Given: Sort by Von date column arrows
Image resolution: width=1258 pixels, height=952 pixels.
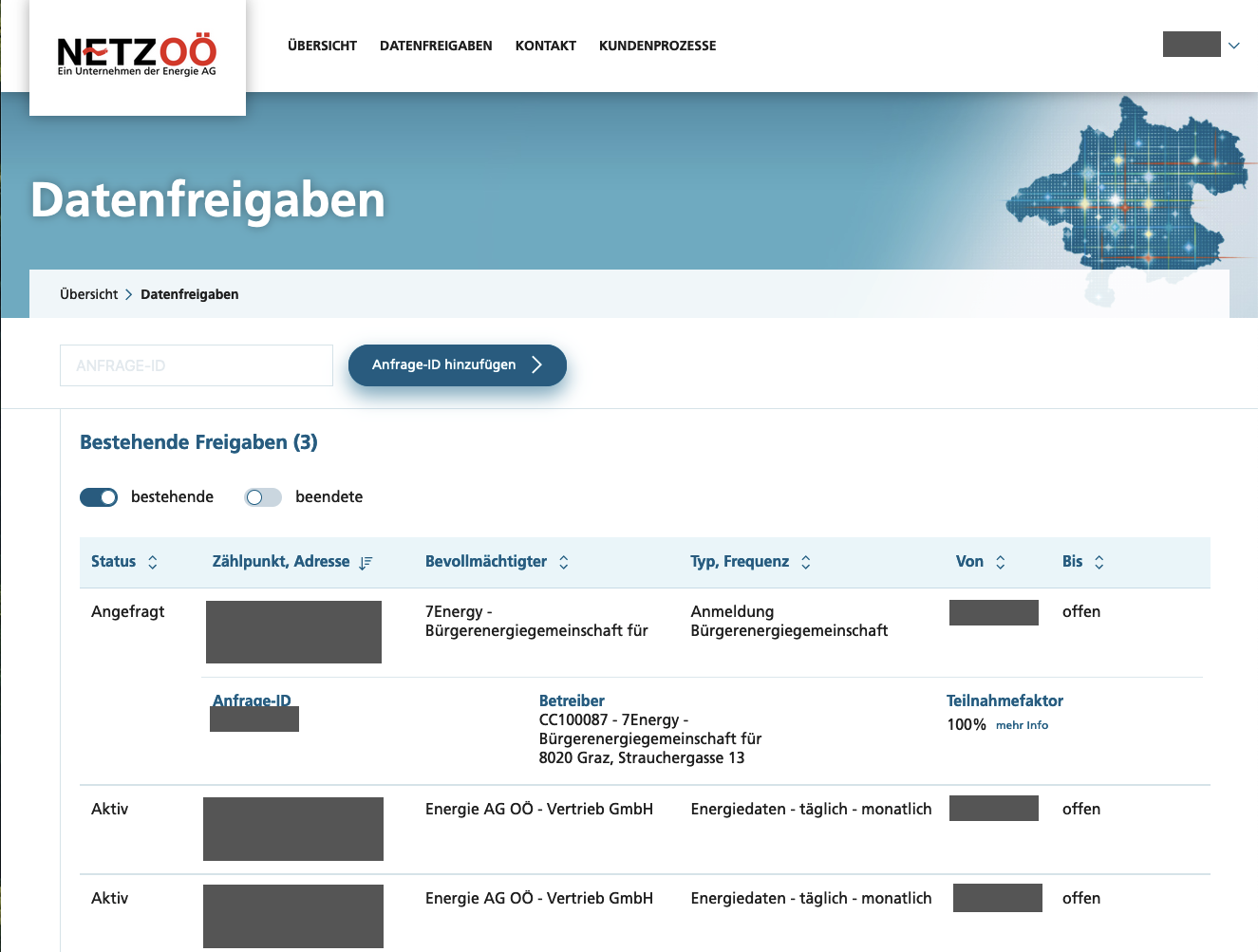Looking at the screenshot, I should (1000, 562).
